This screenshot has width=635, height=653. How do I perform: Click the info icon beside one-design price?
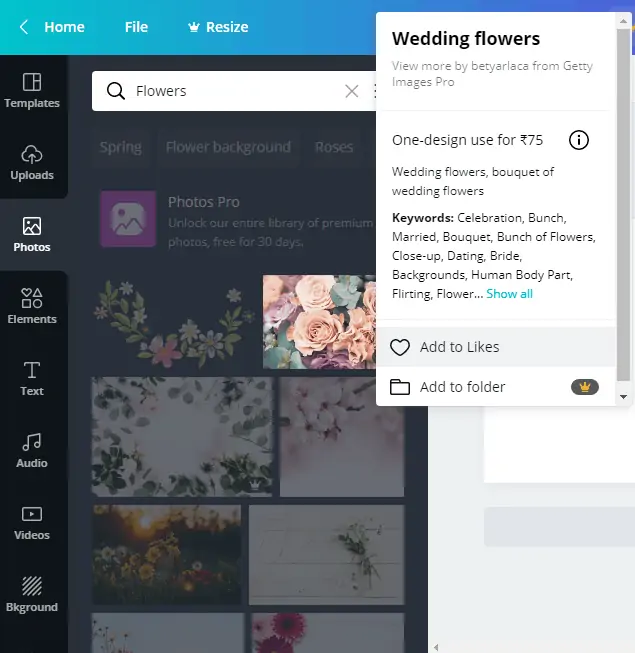tap(578, 140)
